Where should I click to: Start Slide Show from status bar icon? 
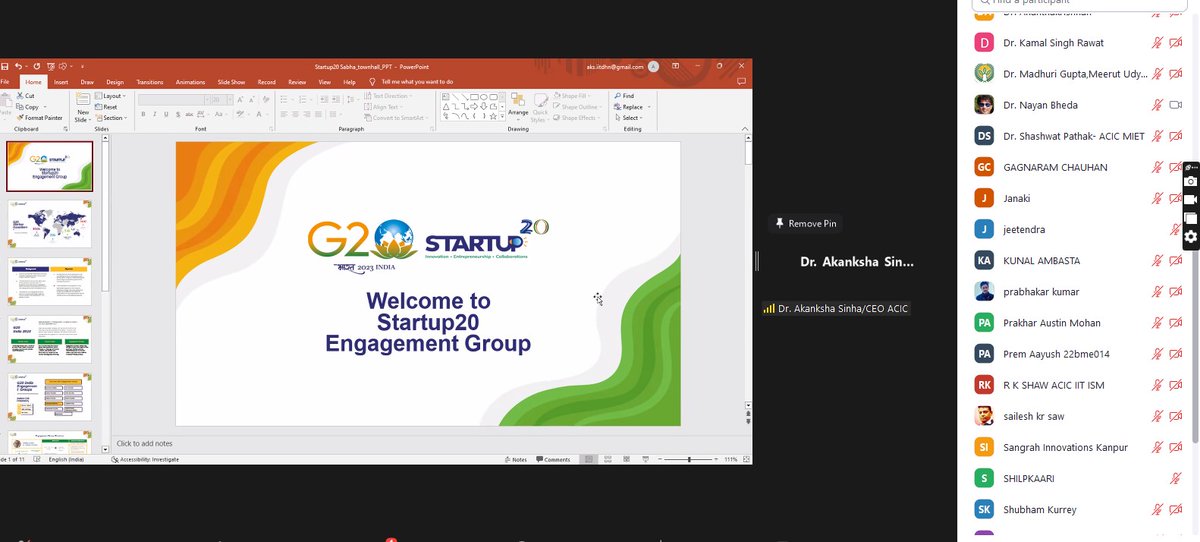coord(648,459)
